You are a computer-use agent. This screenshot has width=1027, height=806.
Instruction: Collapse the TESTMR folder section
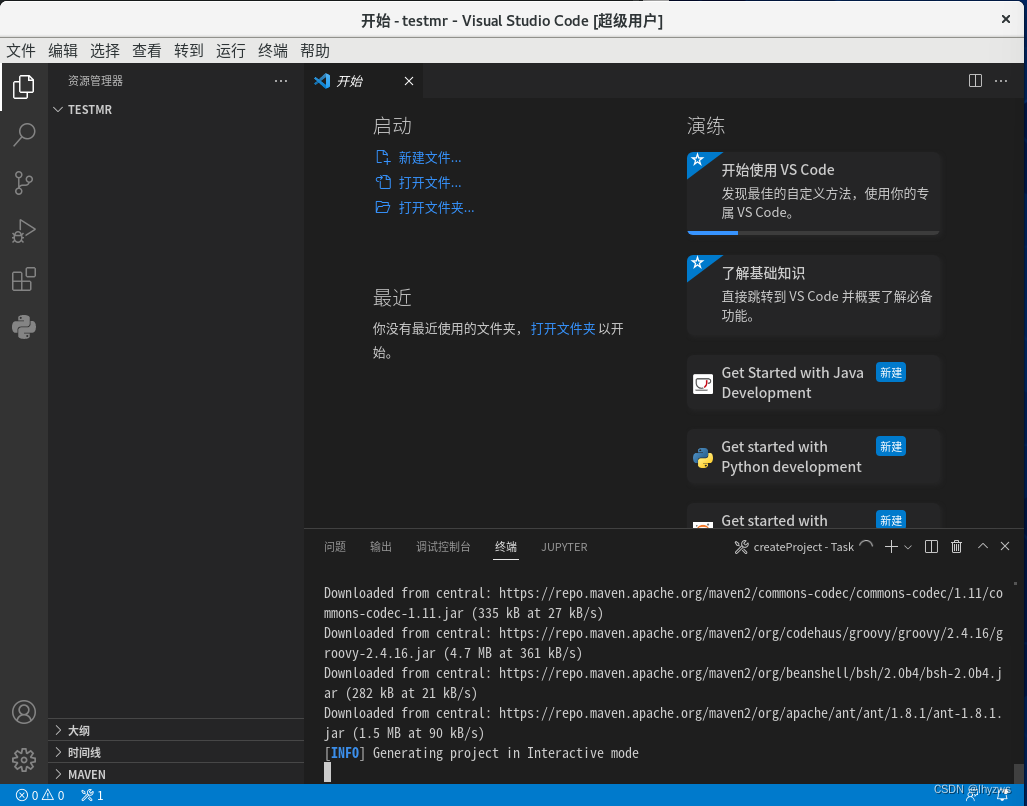176,109
